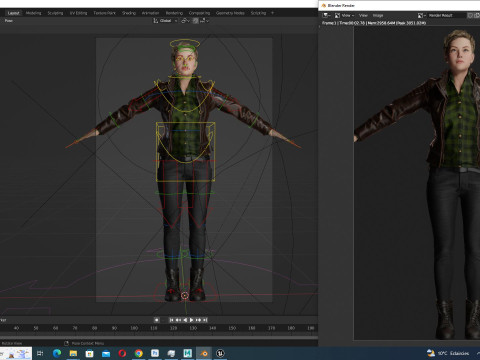The width and height of the screenshot is (480, 360).
Task: Click the timeline horizontal scrollbar
Action: point(159,337)
